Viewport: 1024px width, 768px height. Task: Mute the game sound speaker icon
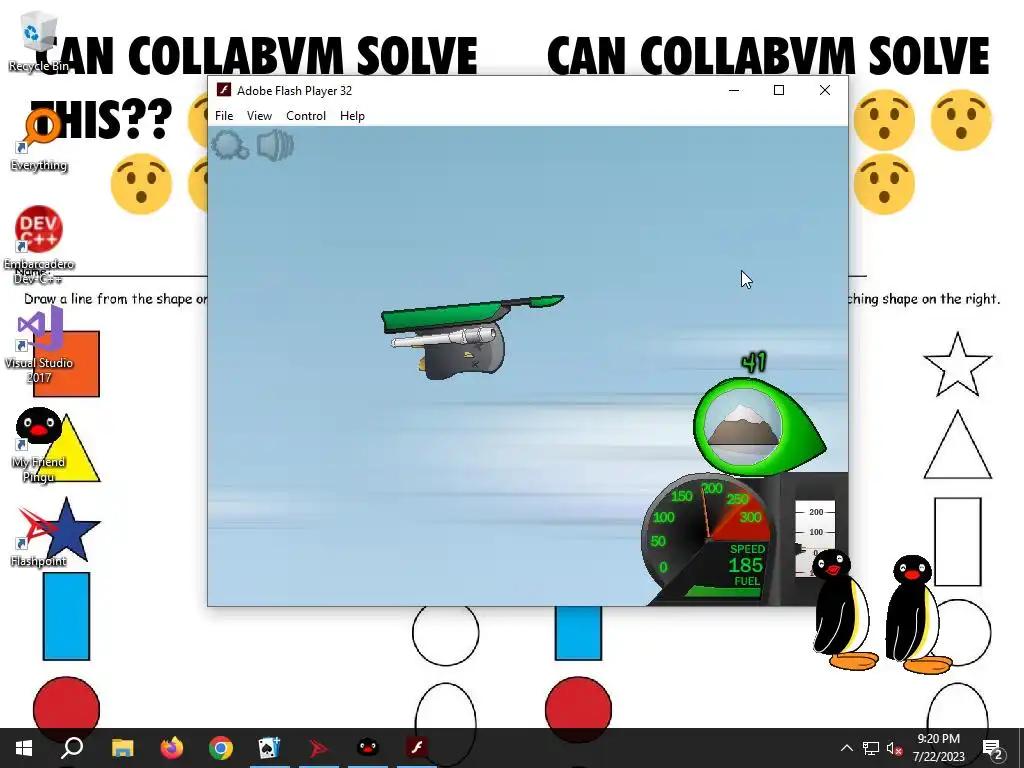pyautogui.click(x=275, y=145)
